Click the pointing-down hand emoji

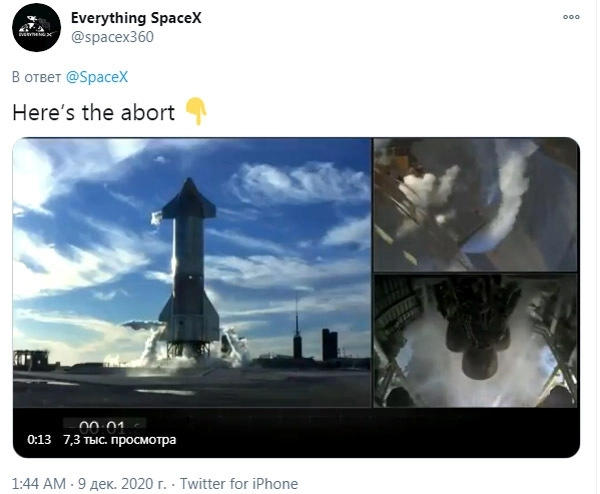(196, 111)
